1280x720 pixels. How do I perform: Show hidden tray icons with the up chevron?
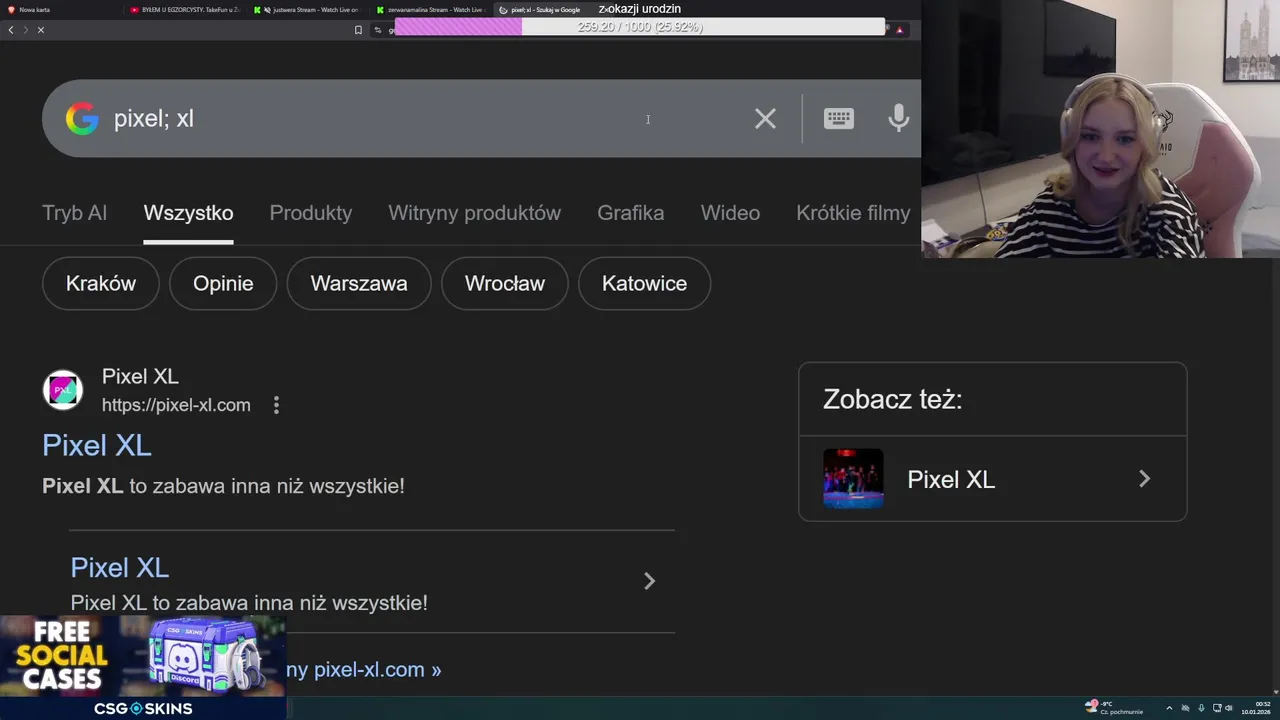(1169, 708)
